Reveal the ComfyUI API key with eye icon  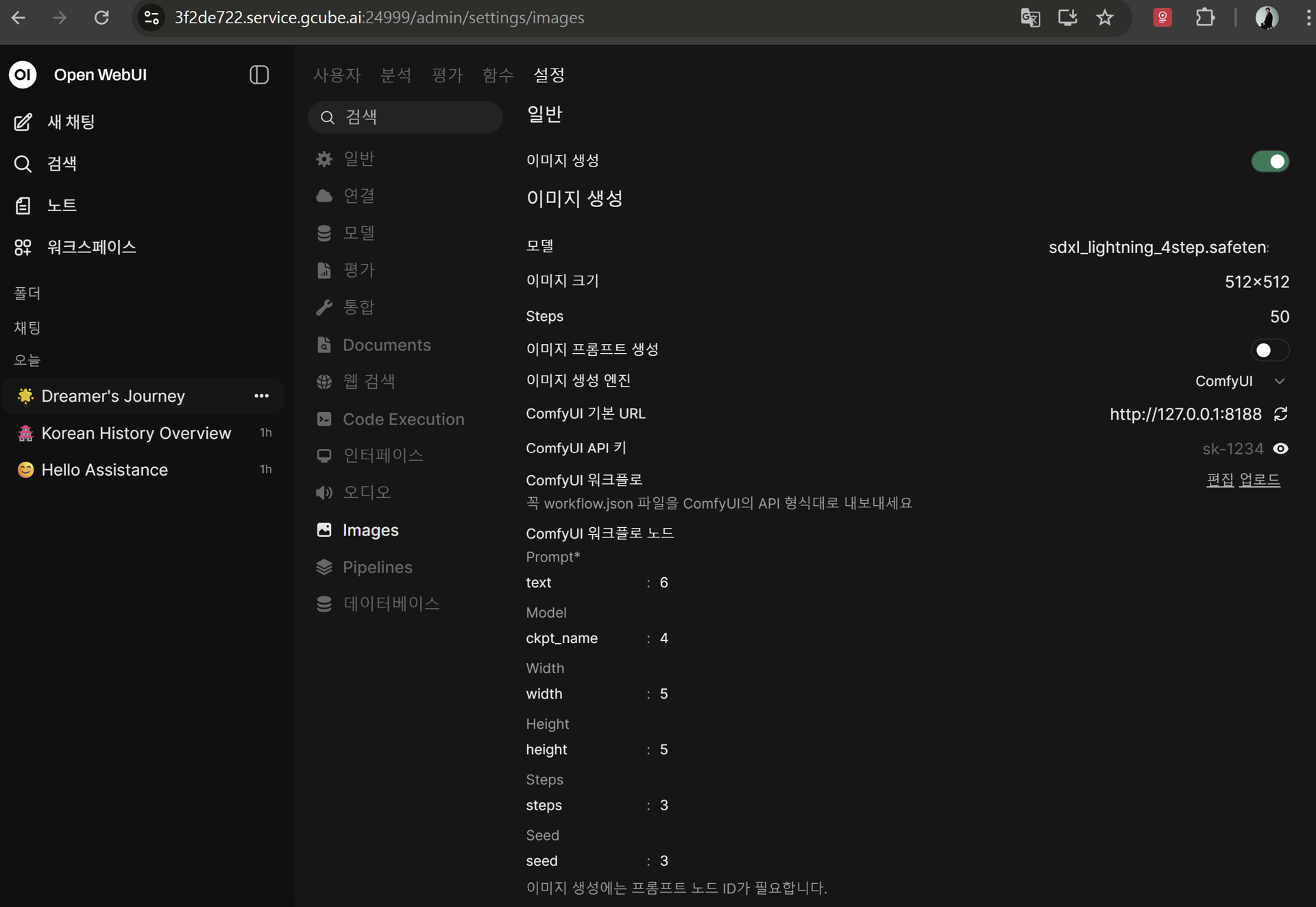coord(1281,448)
